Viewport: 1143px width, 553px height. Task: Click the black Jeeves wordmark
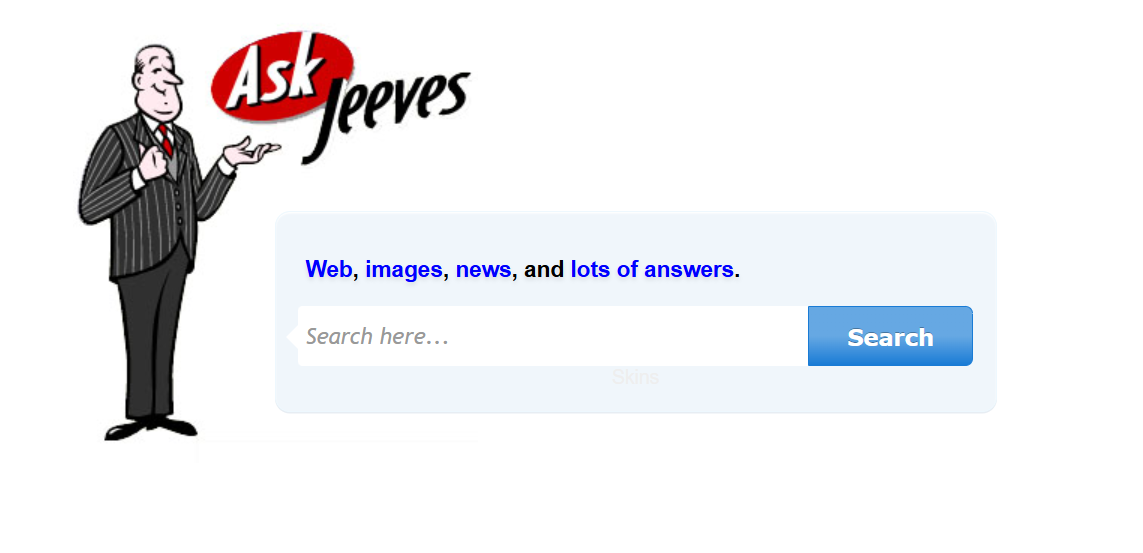[387, 109]
